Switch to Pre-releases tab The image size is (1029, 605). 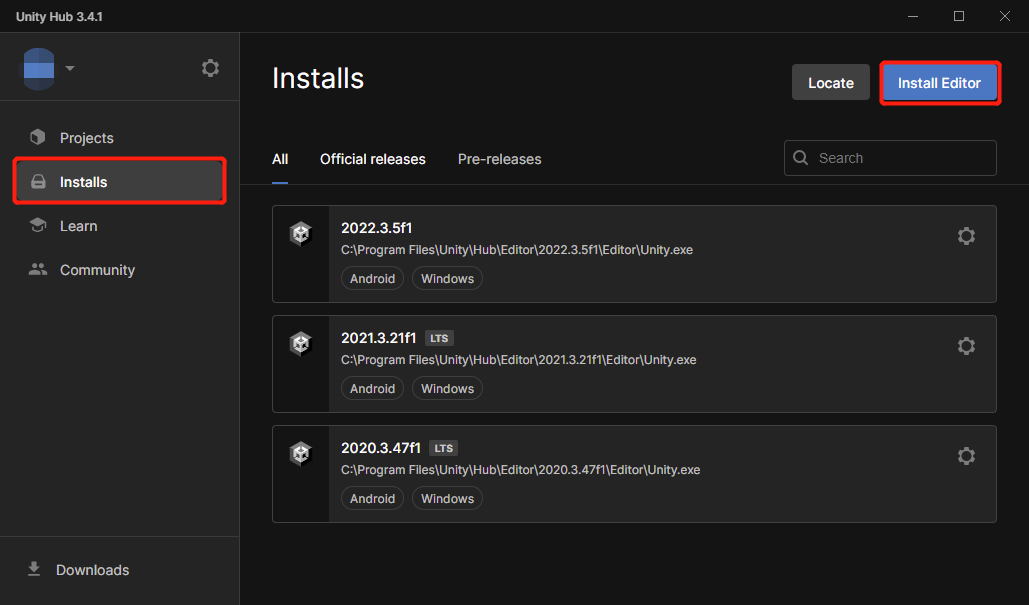pyautogui.click(x=499, y=159)
